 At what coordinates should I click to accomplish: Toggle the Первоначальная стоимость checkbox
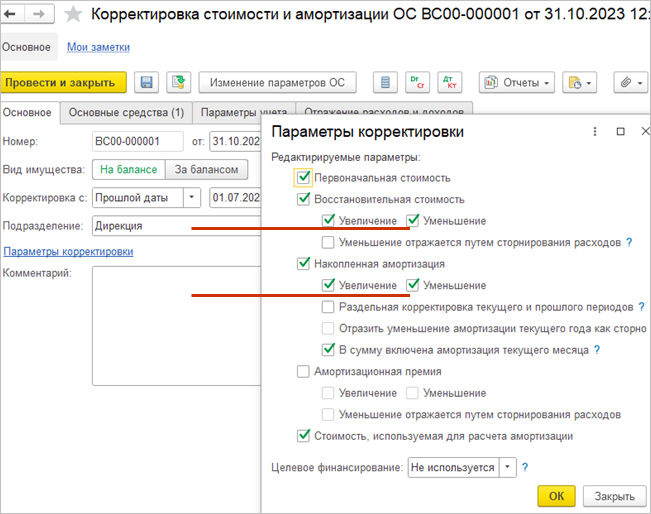click(304, 177)
